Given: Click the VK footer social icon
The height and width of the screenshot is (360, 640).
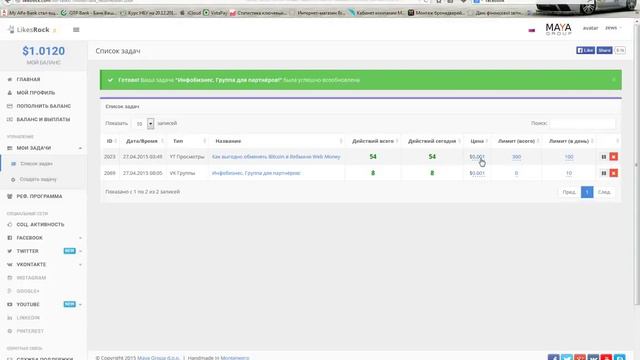Looking at the screenshot, I should (593, 358).
